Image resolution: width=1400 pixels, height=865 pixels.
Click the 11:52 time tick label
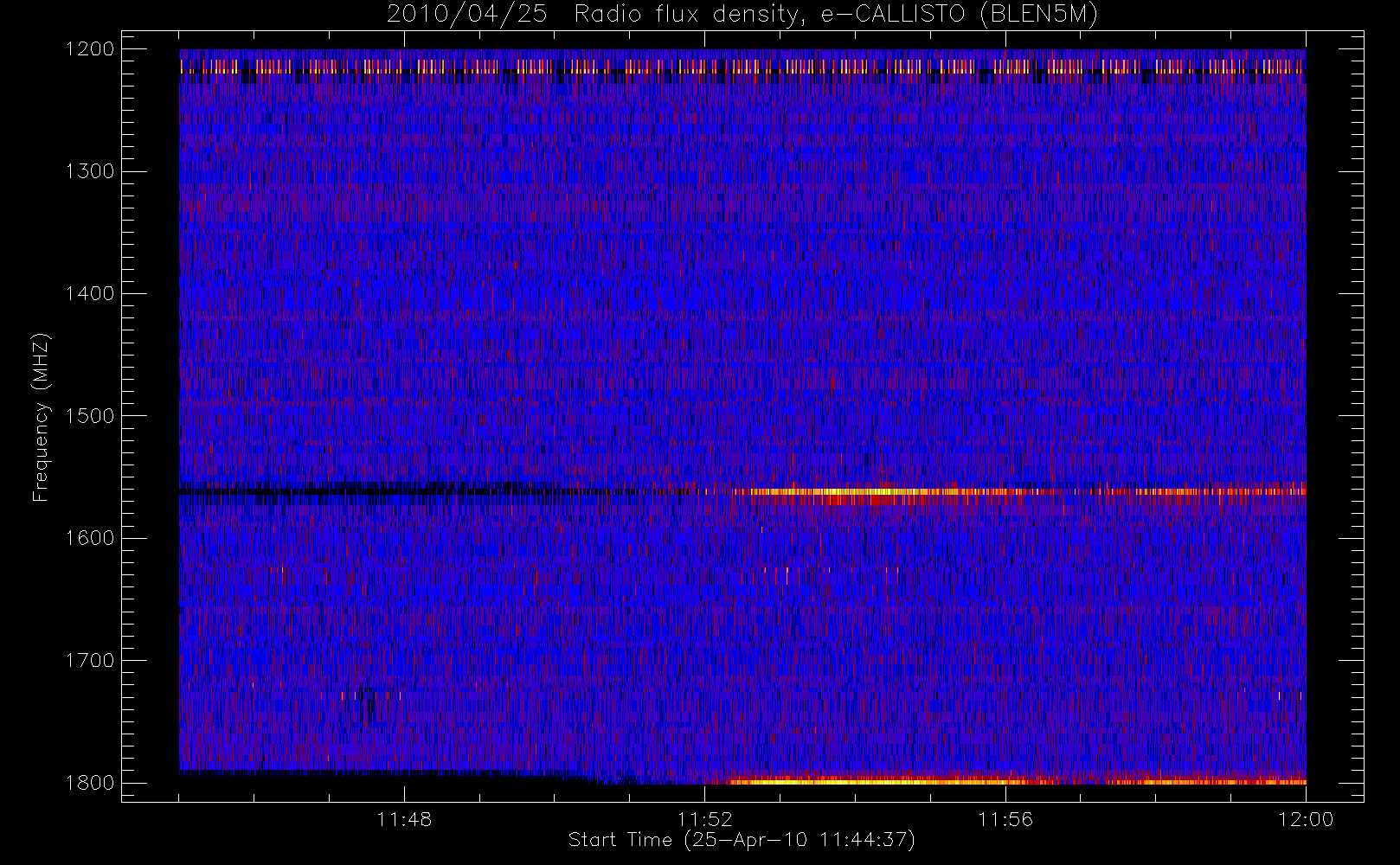coord(704,819)
